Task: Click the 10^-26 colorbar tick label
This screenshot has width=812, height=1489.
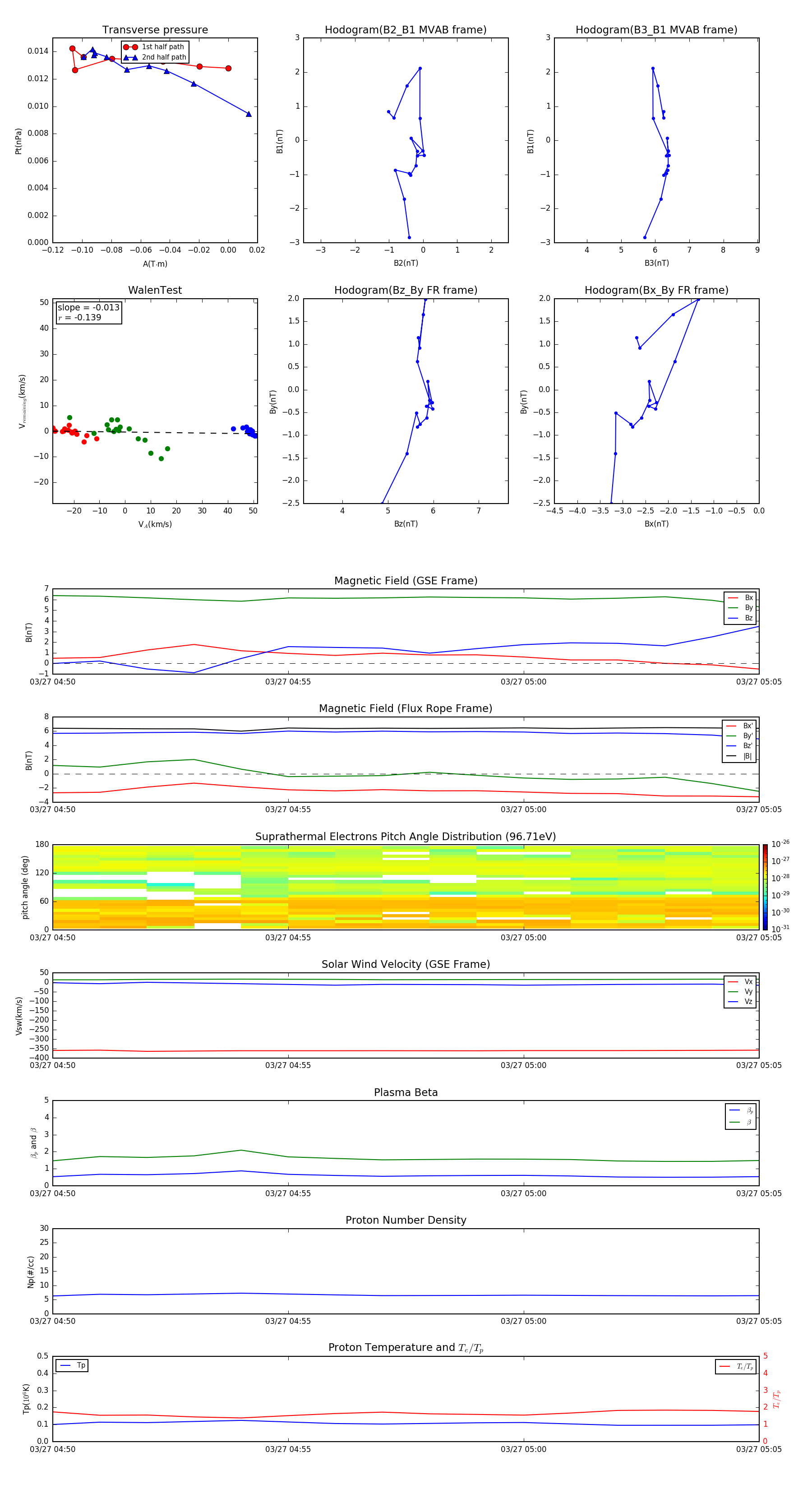Action: pyautogui.click(x=780, y=844)
